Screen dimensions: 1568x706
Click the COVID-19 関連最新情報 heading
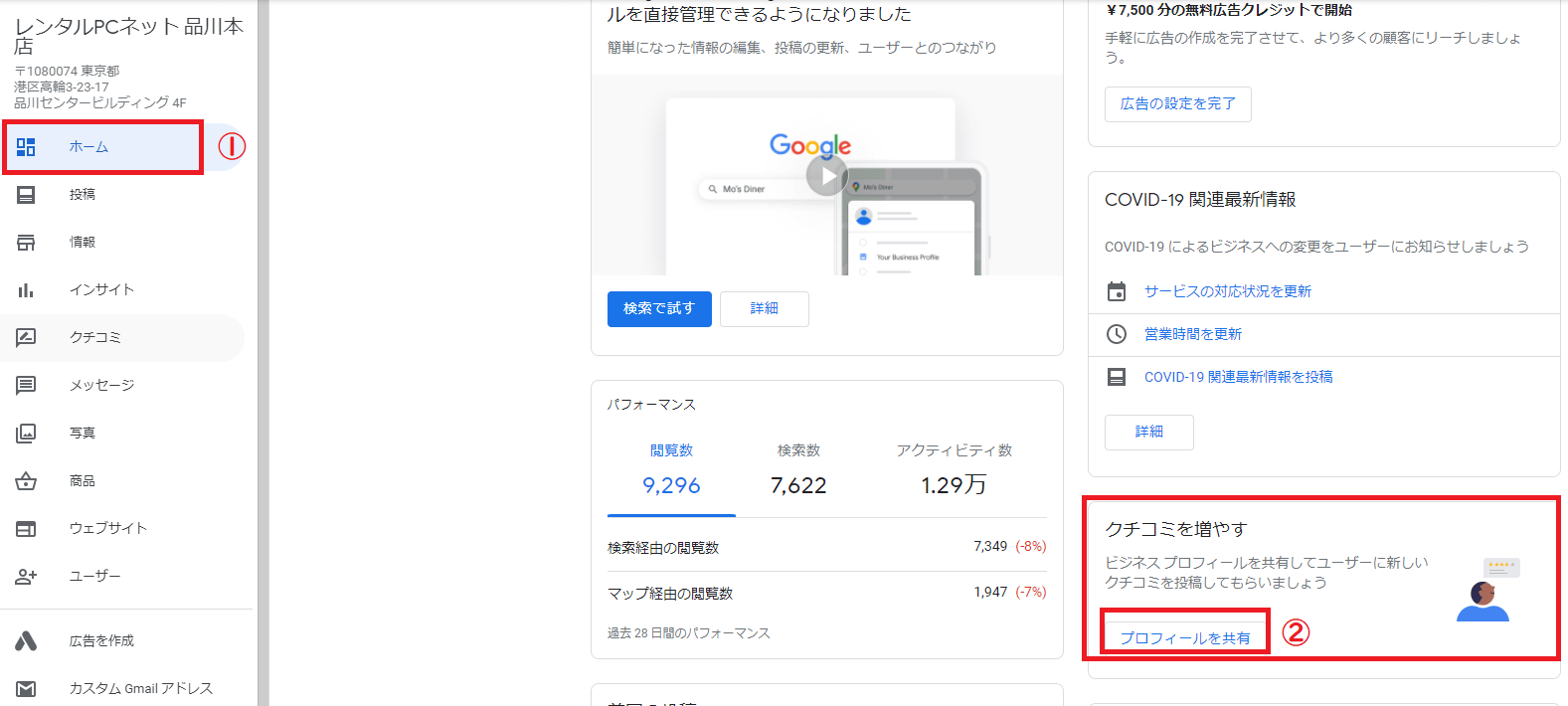tap(1200, 200)
